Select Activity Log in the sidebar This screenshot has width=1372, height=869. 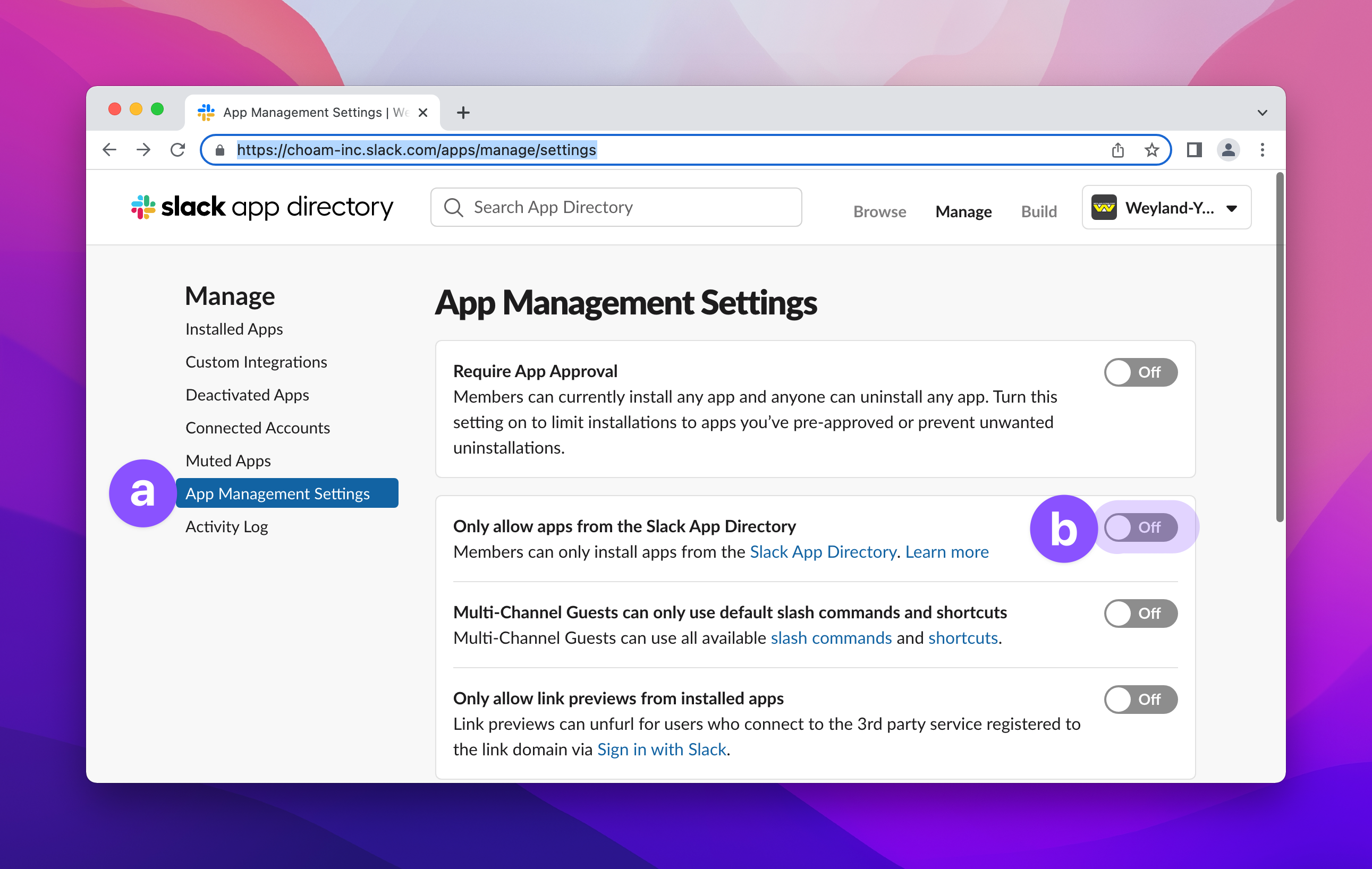click(x=226, y=527)
